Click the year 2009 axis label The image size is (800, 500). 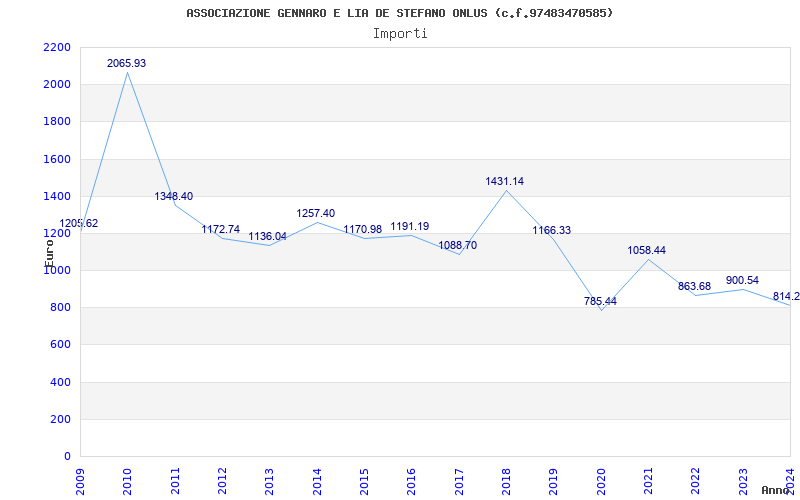point(80,481)
